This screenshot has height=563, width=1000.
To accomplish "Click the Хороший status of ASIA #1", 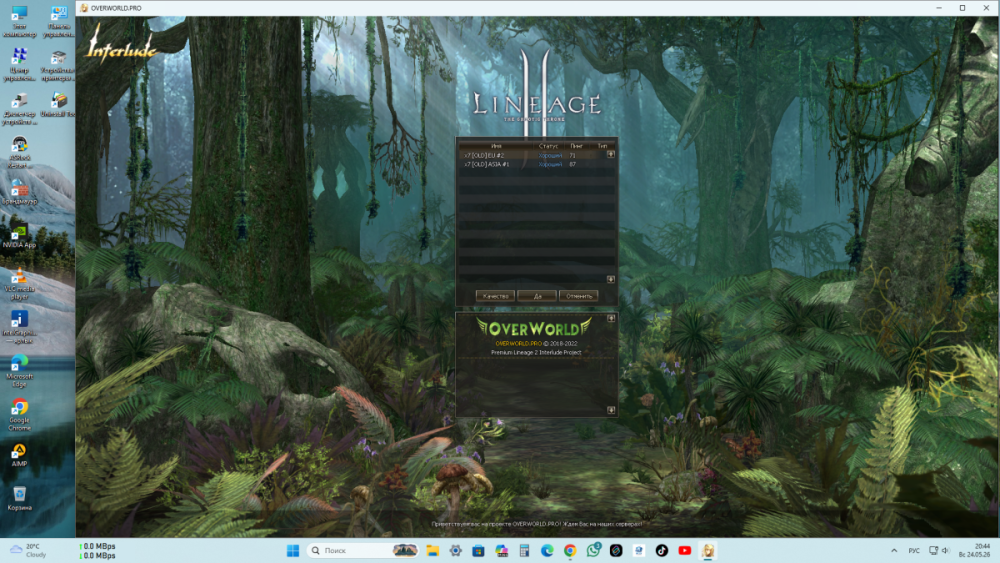I will coord(550,164).
